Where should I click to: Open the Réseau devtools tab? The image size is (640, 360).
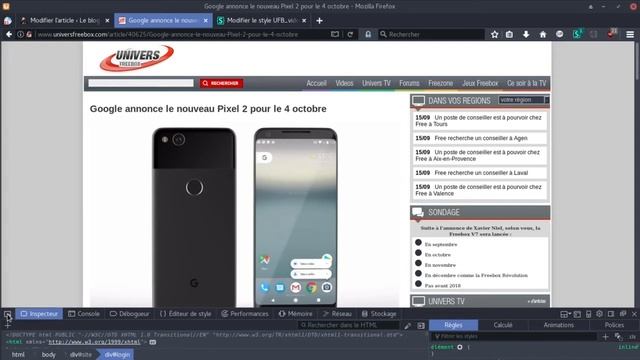pyautogui.click(x=337, y=314)
